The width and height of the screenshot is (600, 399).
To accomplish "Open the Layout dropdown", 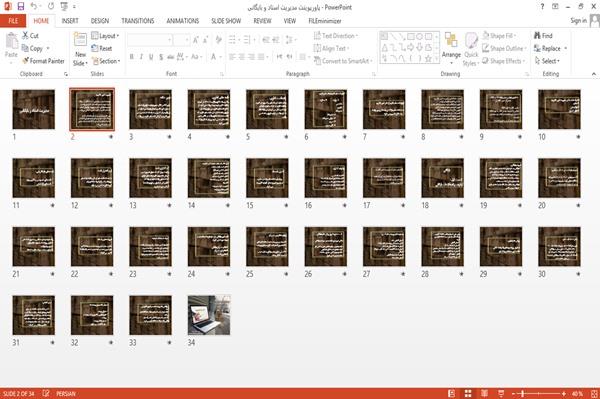I will (105, 36).
